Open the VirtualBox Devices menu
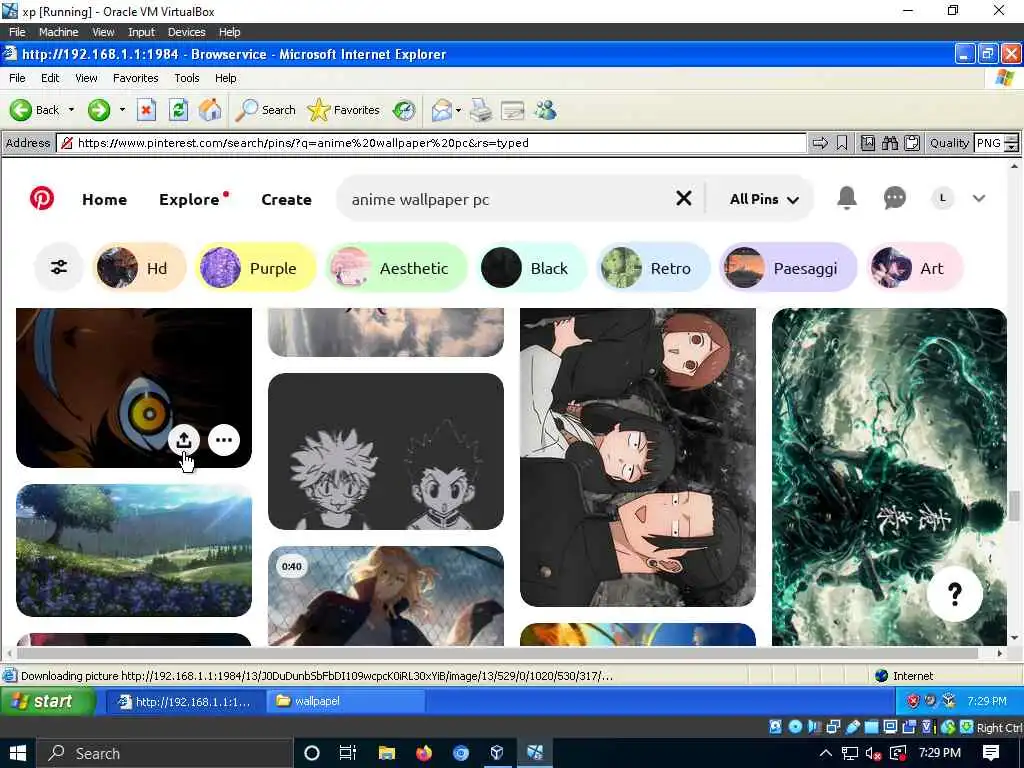The height and width of the screenshot is (768, 1024). click(x=186, y=32)
